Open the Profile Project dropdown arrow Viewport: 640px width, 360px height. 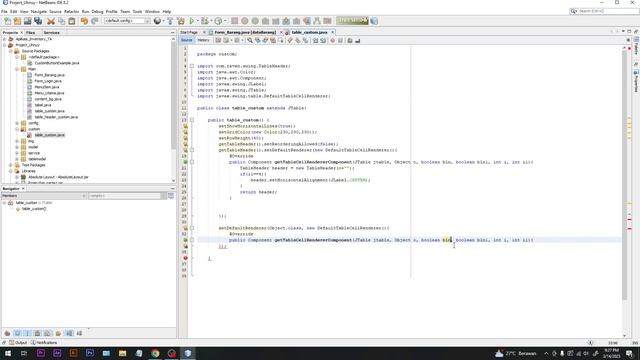(x=225, y=21)
